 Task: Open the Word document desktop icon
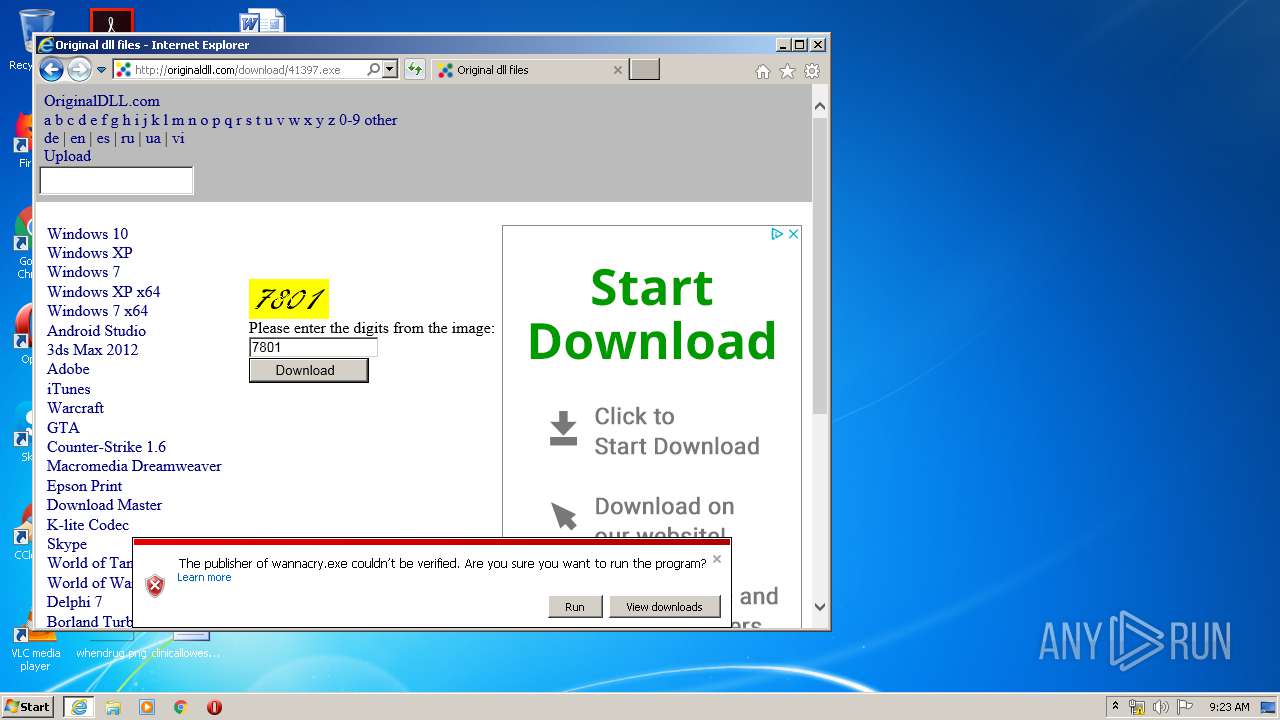[262, 22]
